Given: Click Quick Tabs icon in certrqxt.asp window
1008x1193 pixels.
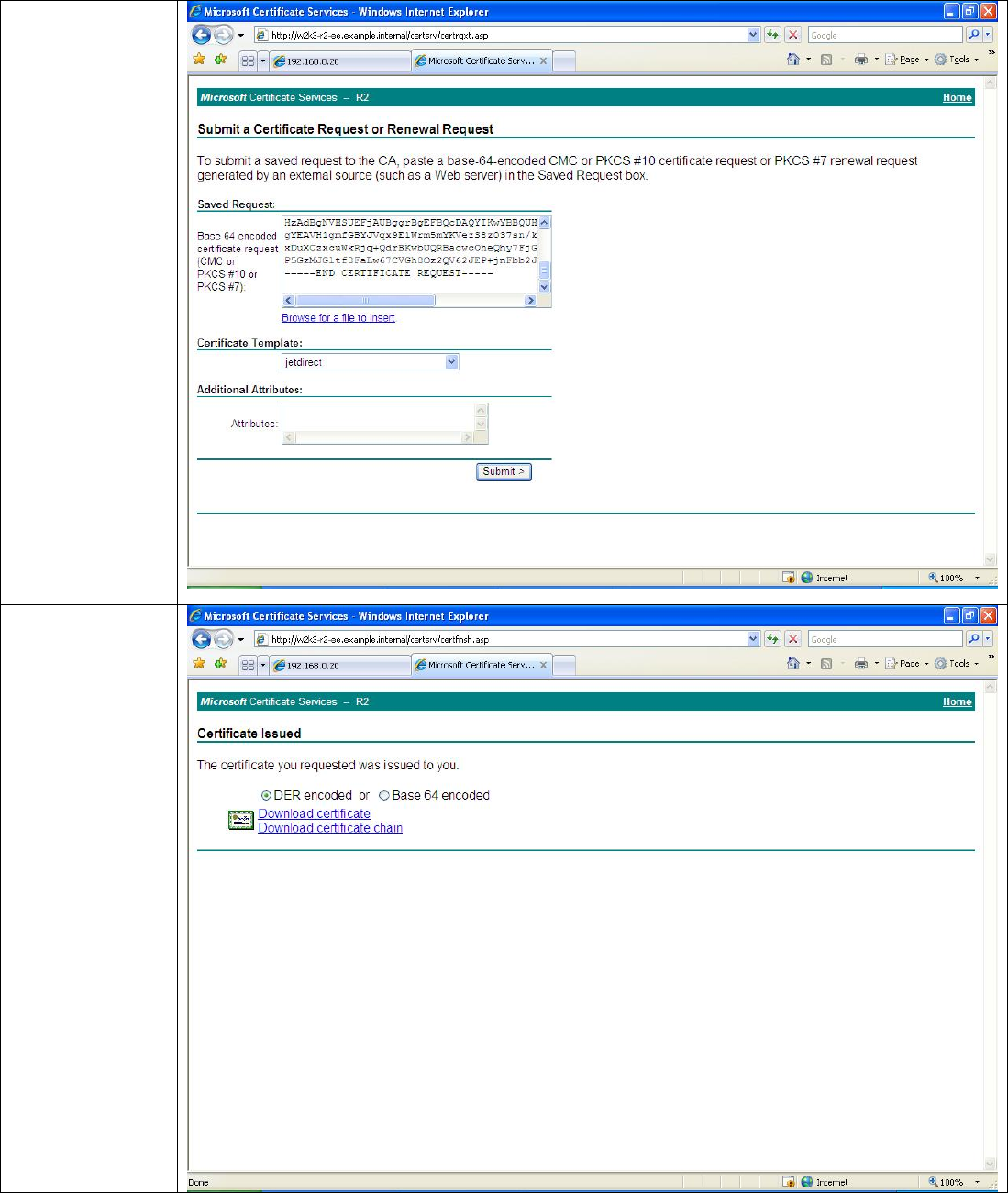Looking at the screenshot, I should 248,61.
